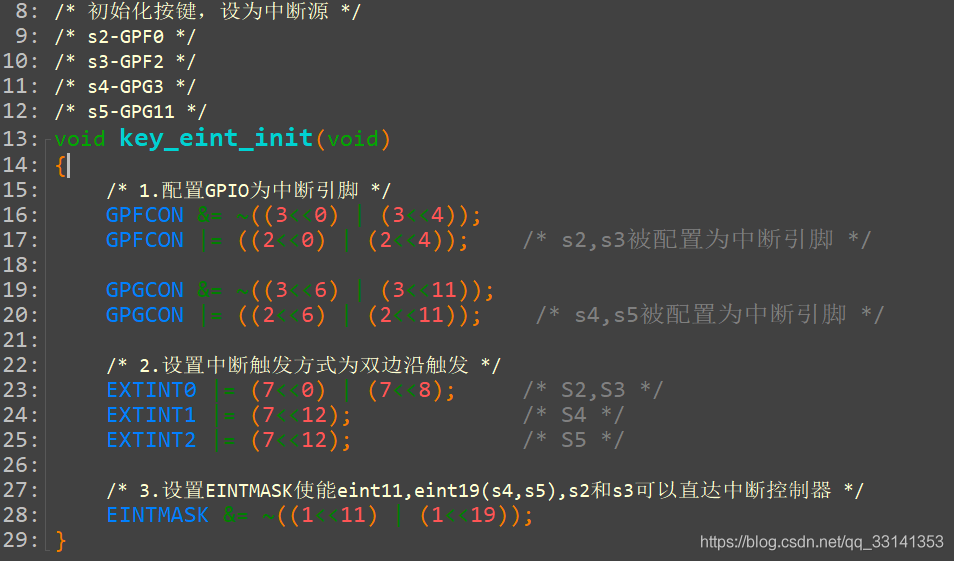Click the comment 's5-GPG11' on line 12
954x561 pixels.
tap(131, 111)
